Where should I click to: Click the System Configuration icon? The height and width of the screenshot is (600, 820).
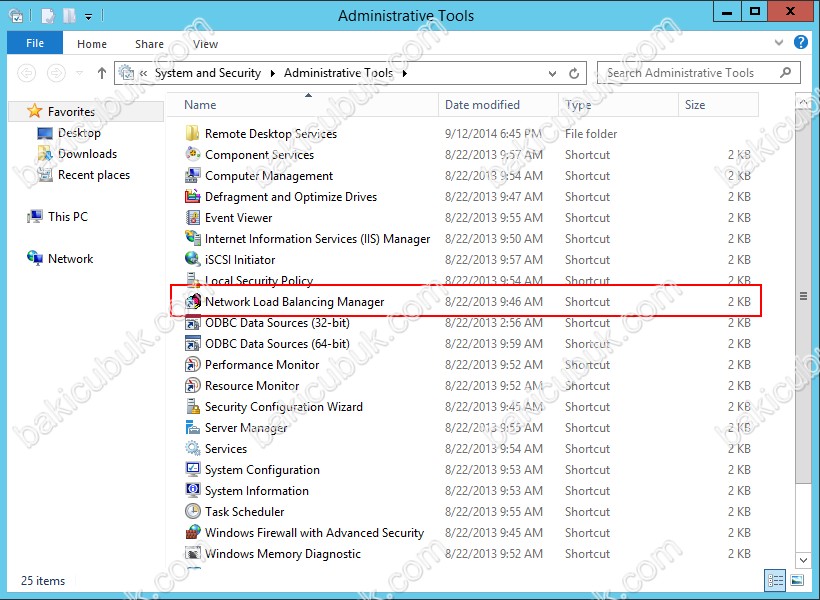tap(192, 469)
